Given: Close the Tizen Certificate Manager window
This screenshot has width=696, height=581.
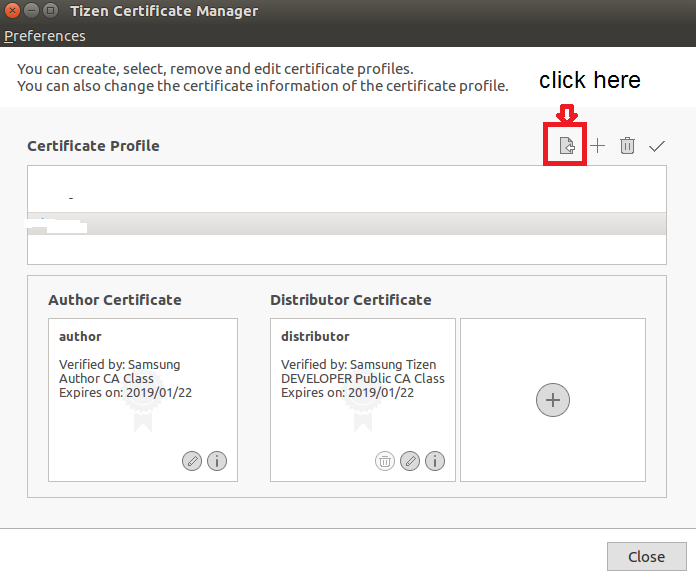Looking at the screenshot, I should tap(12, 11).
